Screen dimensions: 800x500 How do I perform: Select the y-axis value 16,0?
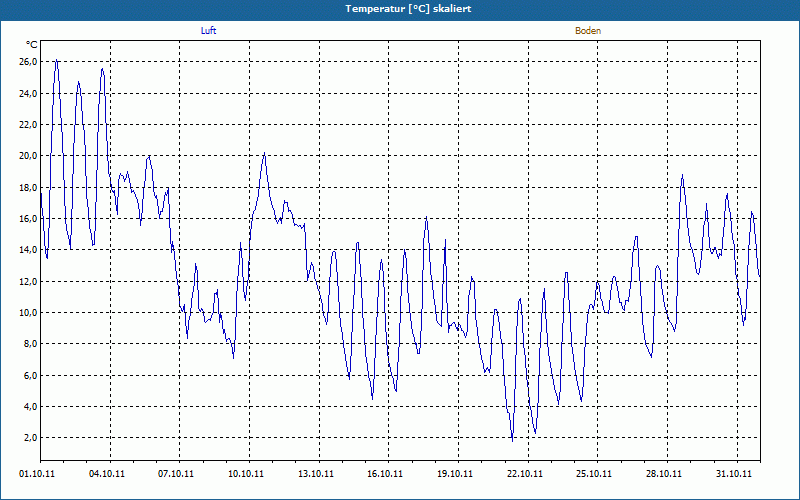[28, 218]
